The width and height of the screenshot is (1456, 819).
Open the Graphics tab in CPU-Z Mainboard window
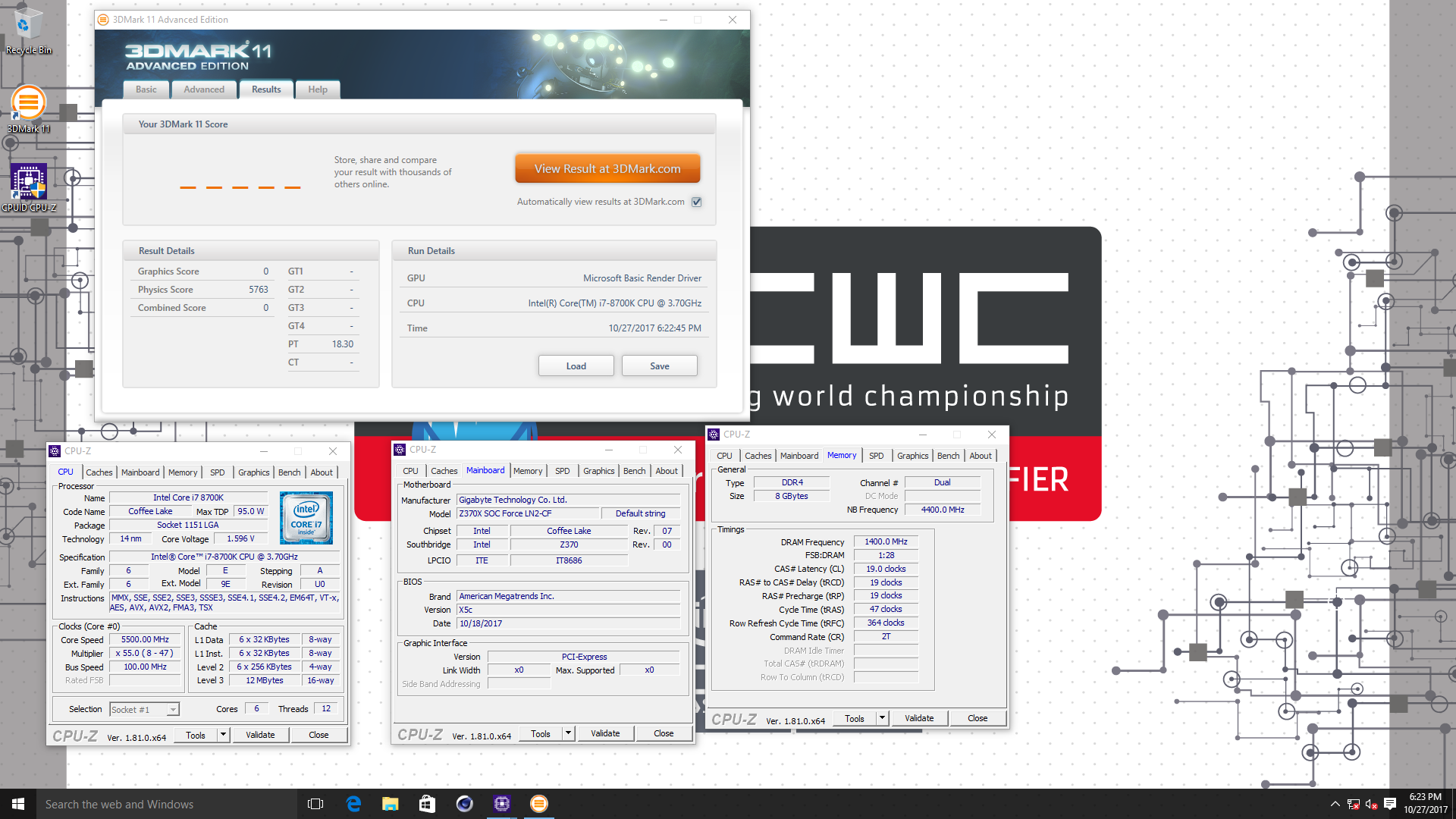[x=599, y=471]
